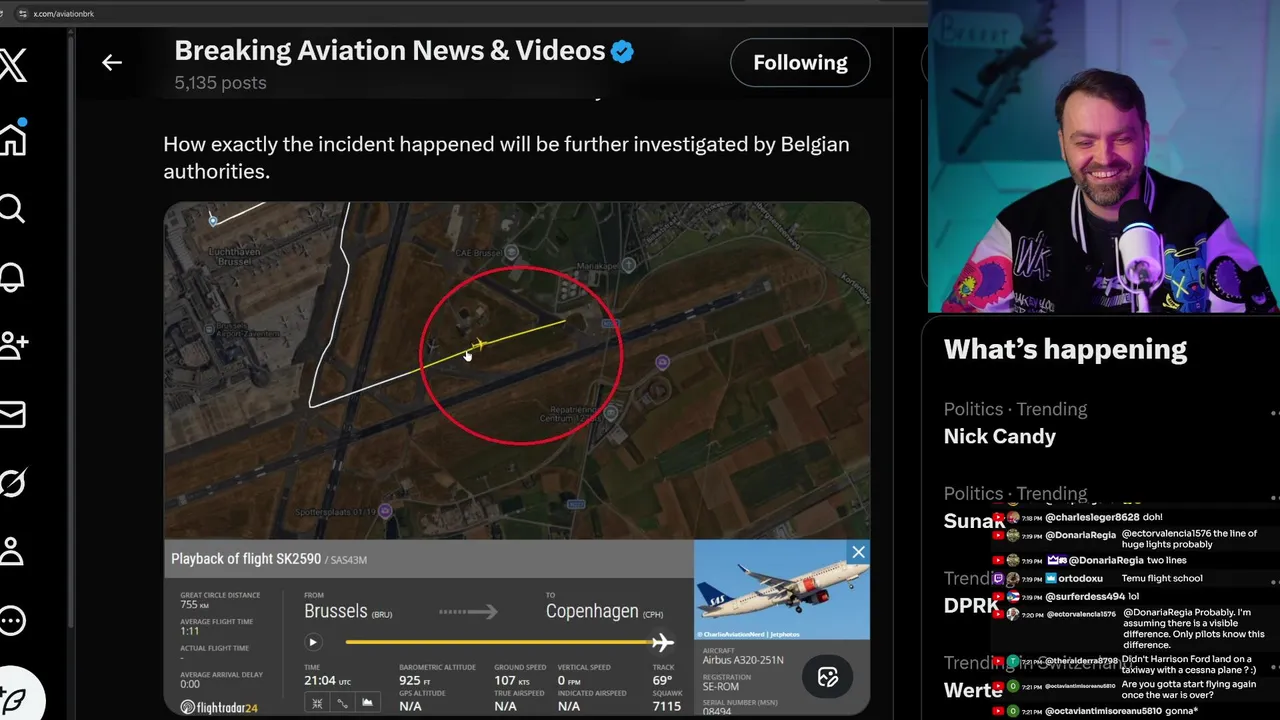Open the Profile person icon
1280x720 pixels.
tap(11, 551)
